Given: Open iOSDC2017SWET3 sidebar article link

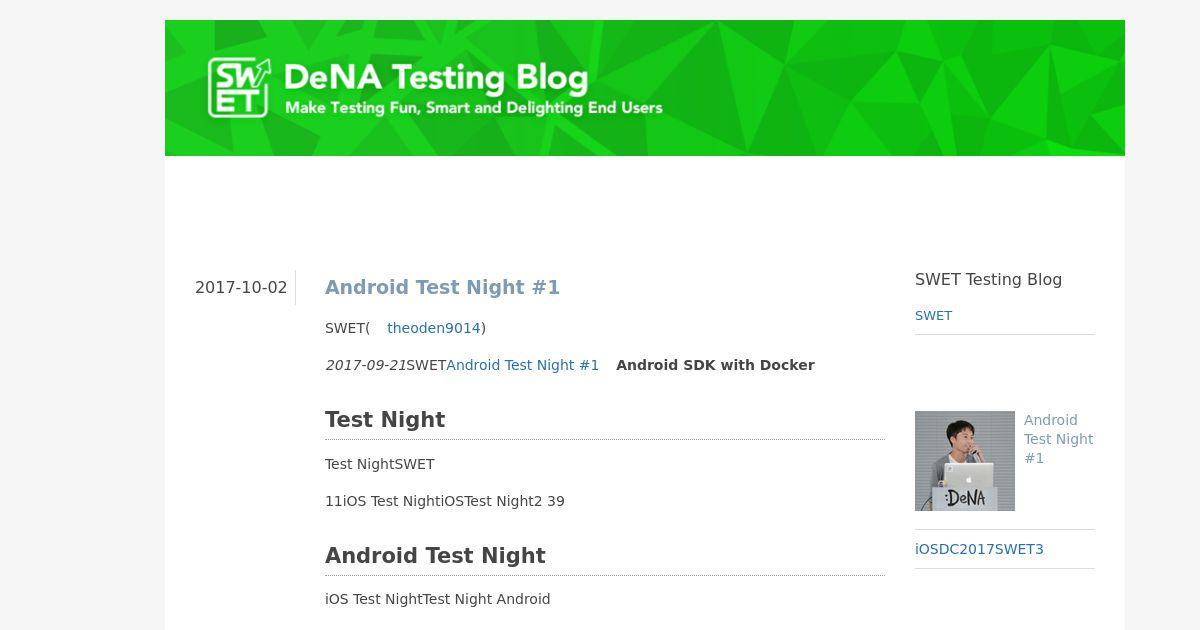Looking at the screenshot, I should [x=979, y=549].
